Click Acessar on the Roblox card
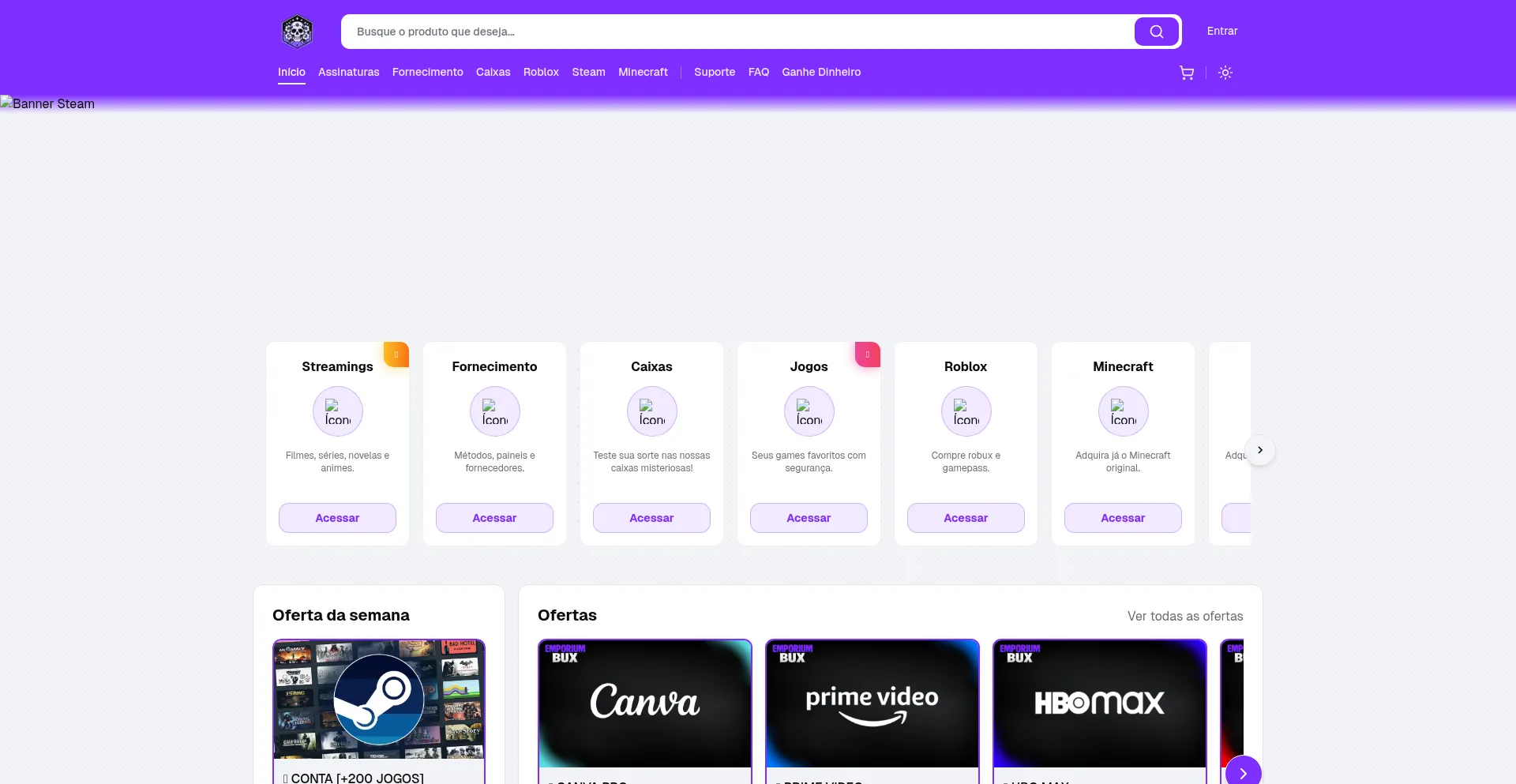1516x784 pixels. click(966, 518)
